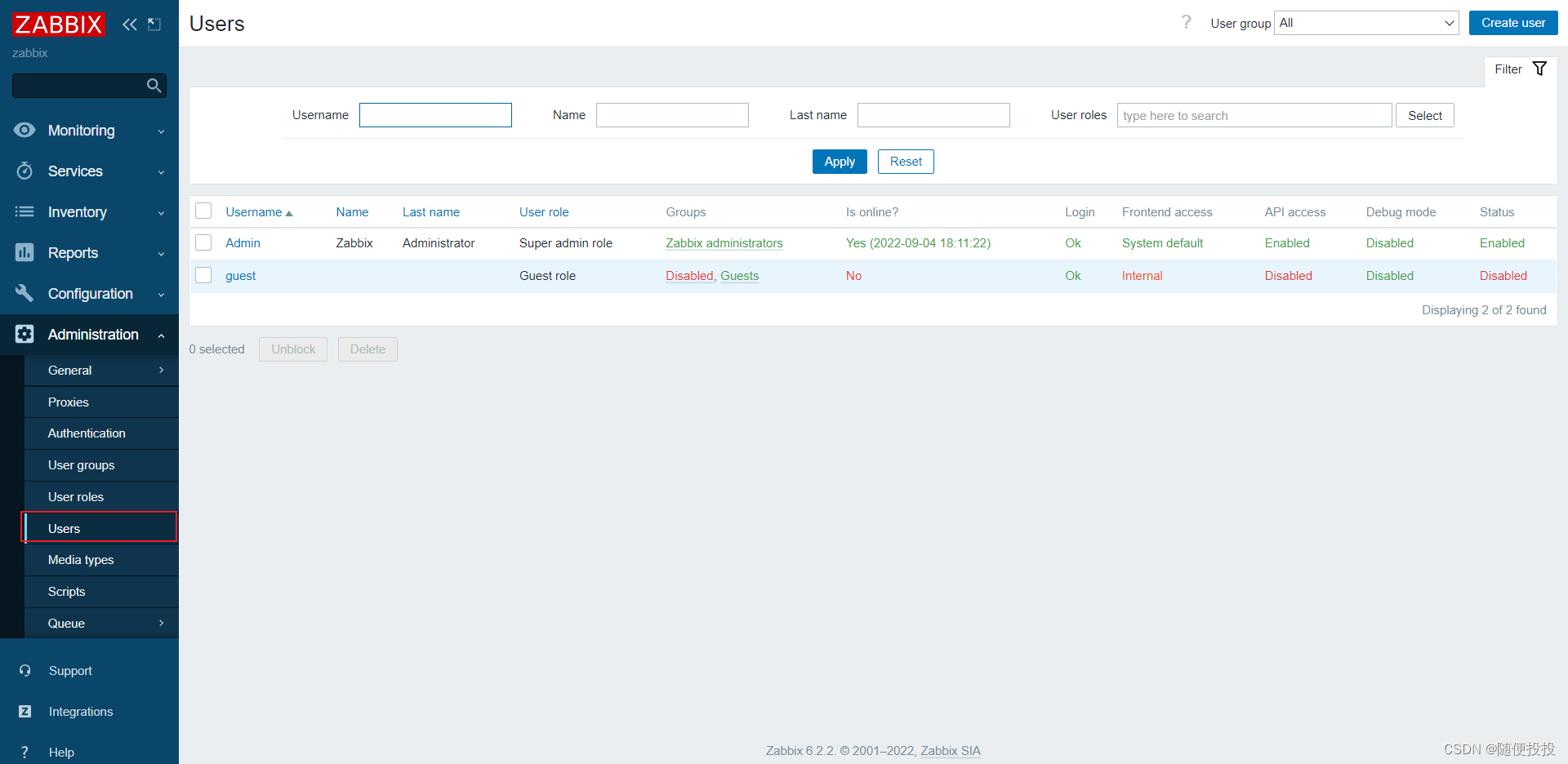Click the Inventory list icon
The width and height of the screenshot is (1568, 764).
pyautogui.click(x=24, y=211)
